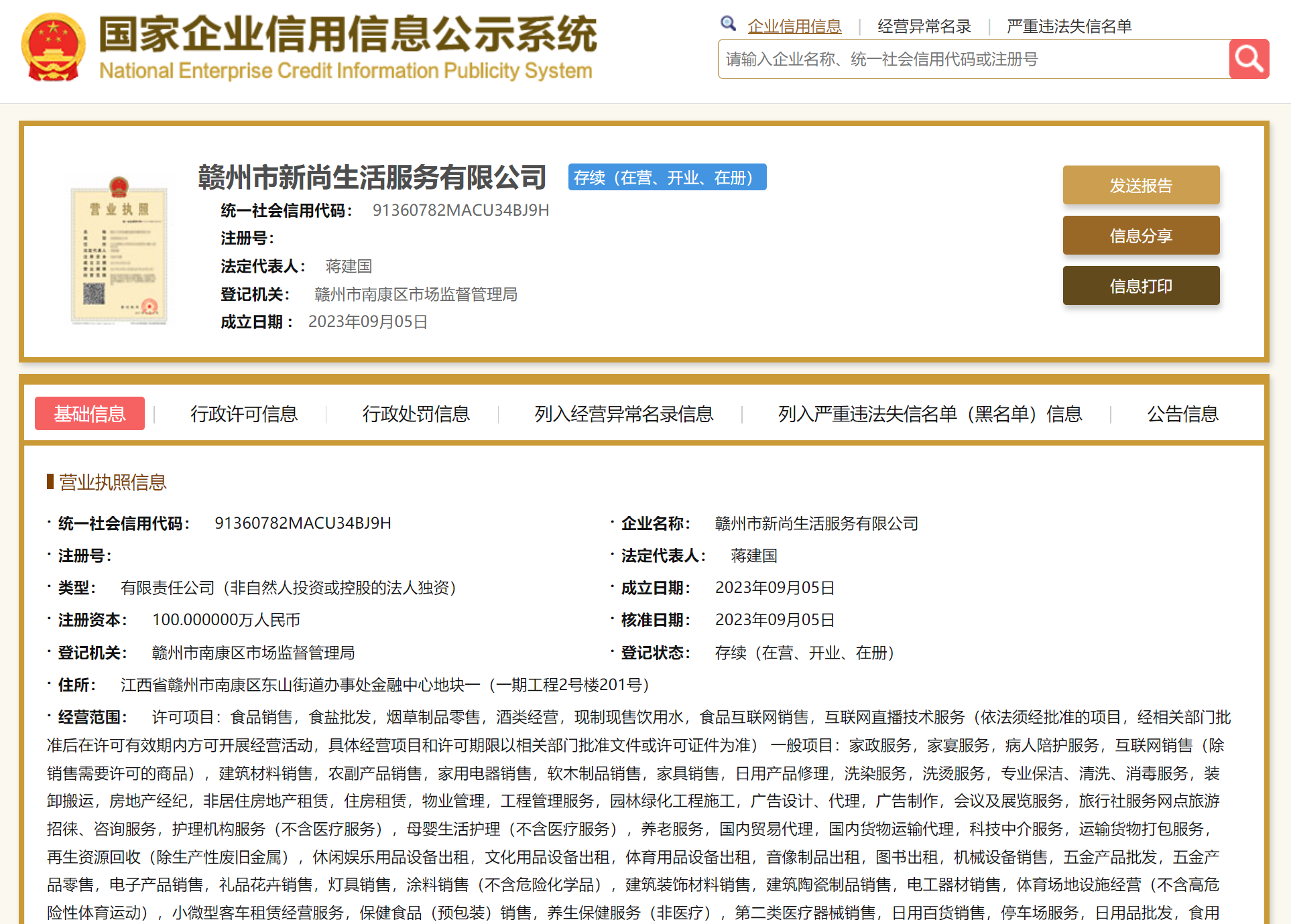Click the 营业执照信息 section heading
The width and height of the screenshot is (1291, 924).
113,482
